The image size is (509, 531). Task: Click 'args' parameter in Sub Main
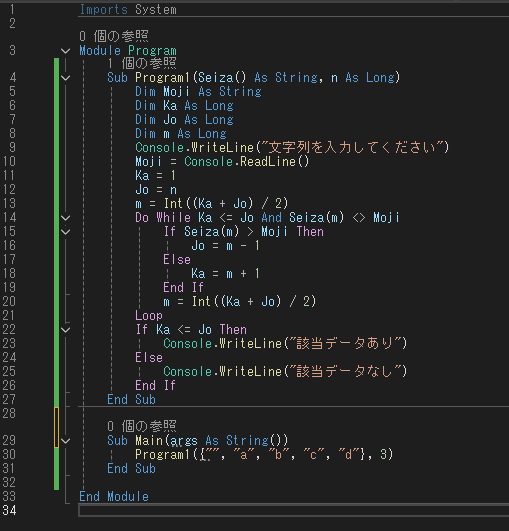coord(184,441)
